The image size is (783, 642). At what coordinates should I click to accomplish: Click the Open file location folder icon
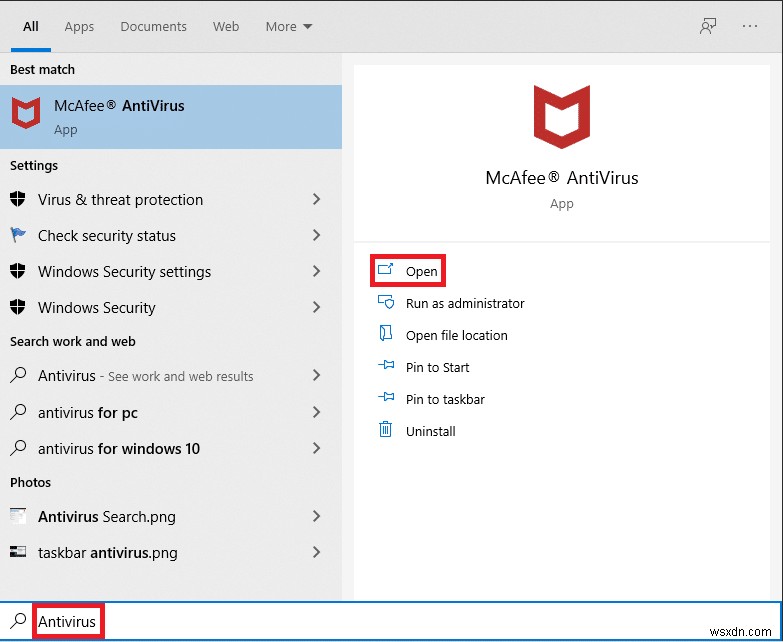tap(386, 333)
